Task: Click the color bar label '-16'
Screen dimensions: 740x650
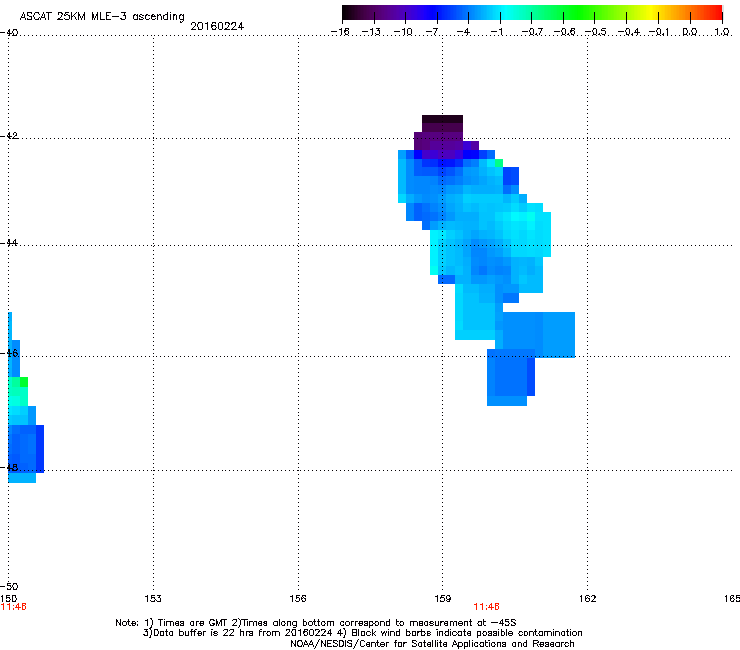Action: point(340,32)
